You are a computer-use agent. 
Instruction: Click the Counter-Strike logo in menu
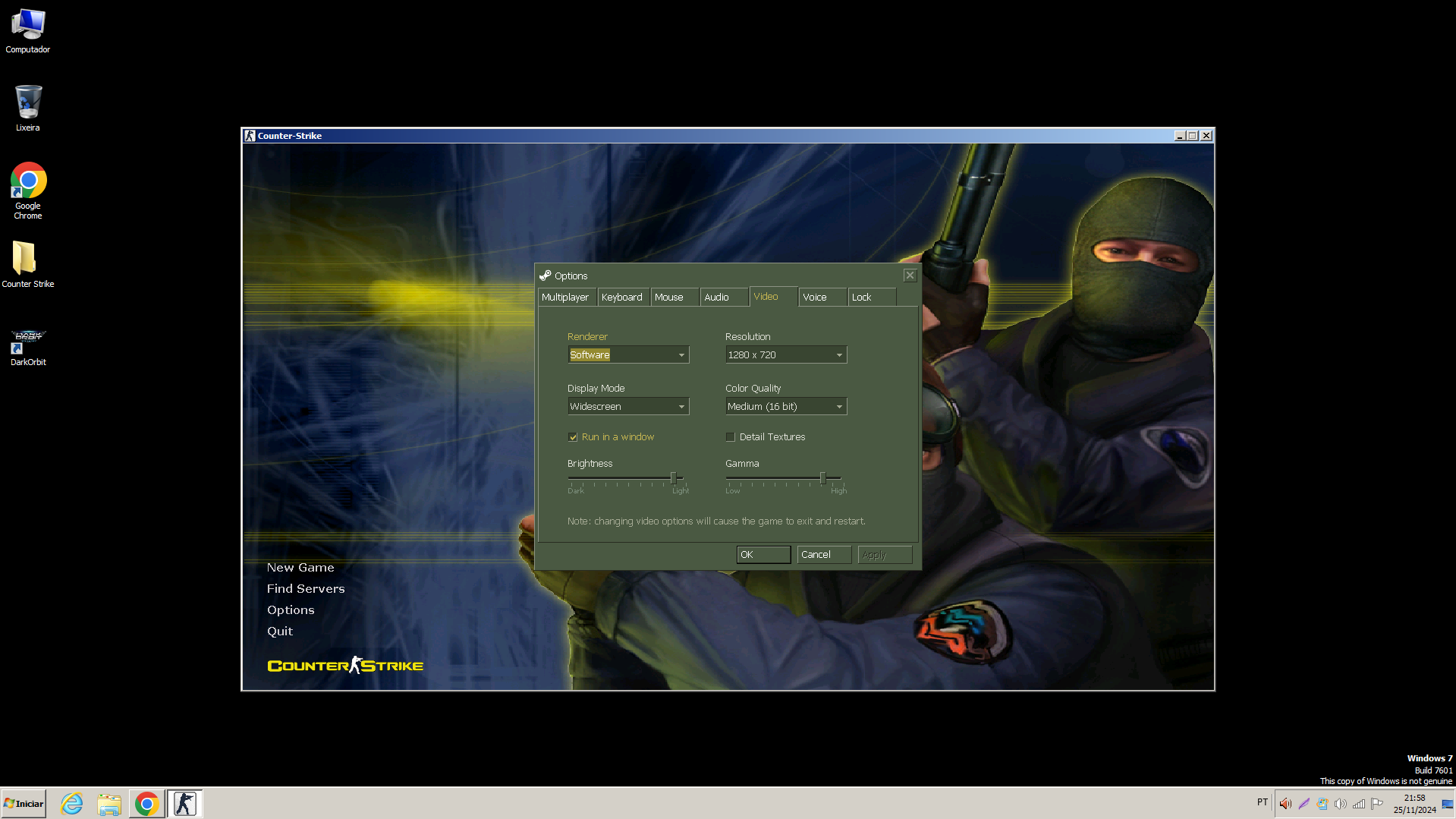[x=345, y=666]
